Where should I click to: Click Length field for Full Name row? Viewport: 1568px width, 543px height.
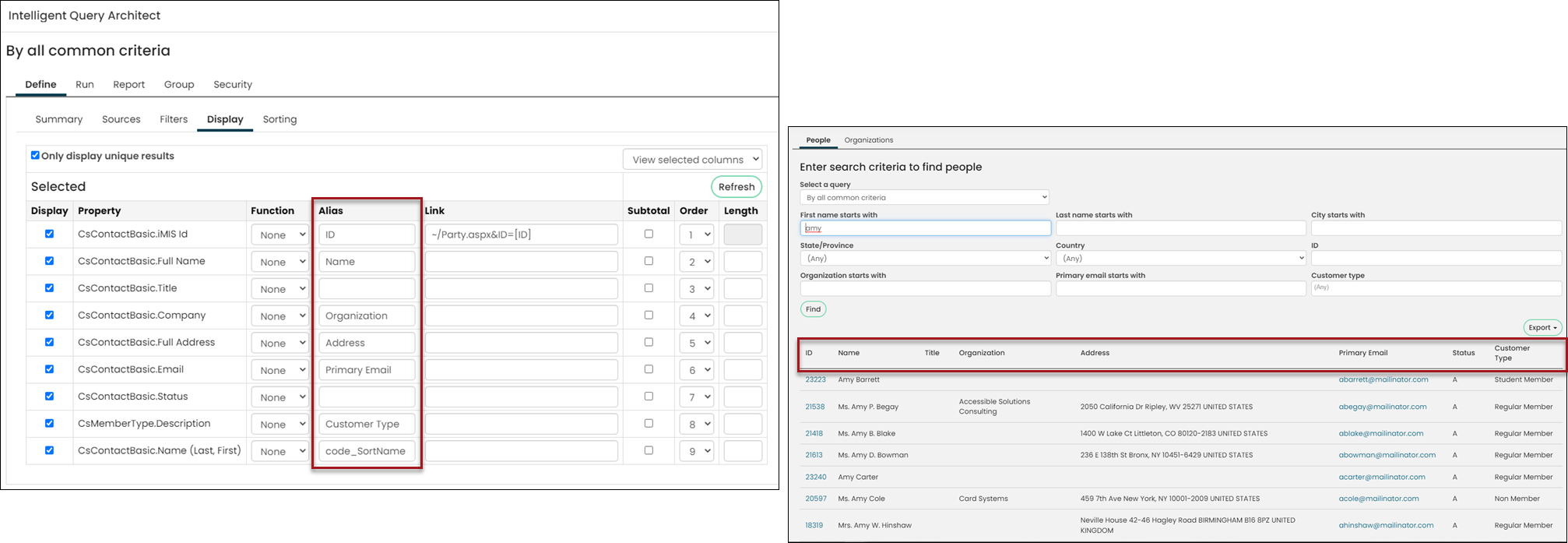pyautogui.click(x=743, y=262)
